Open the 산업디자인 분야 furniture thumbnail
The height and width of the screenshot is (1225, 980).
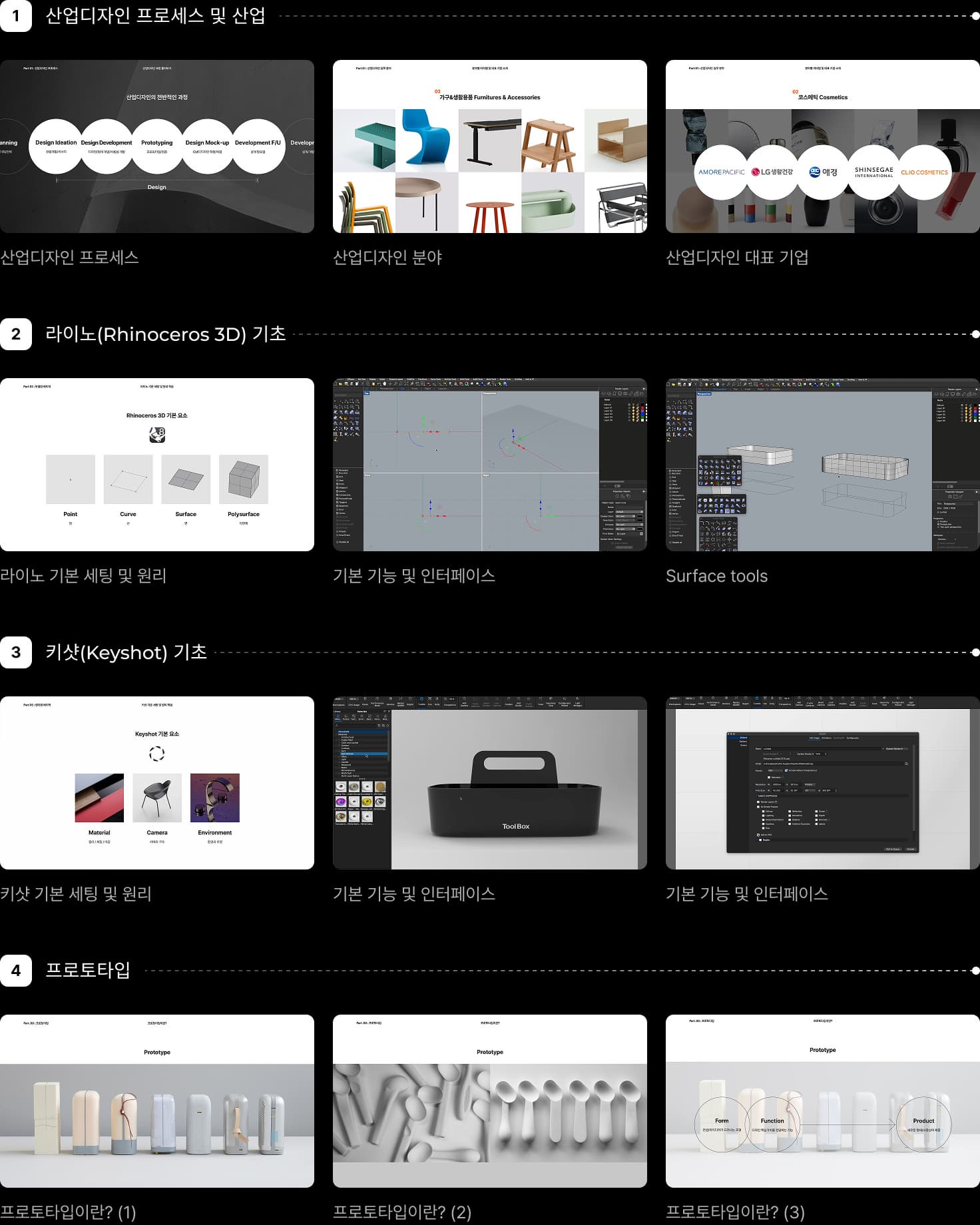click(489, 146)
